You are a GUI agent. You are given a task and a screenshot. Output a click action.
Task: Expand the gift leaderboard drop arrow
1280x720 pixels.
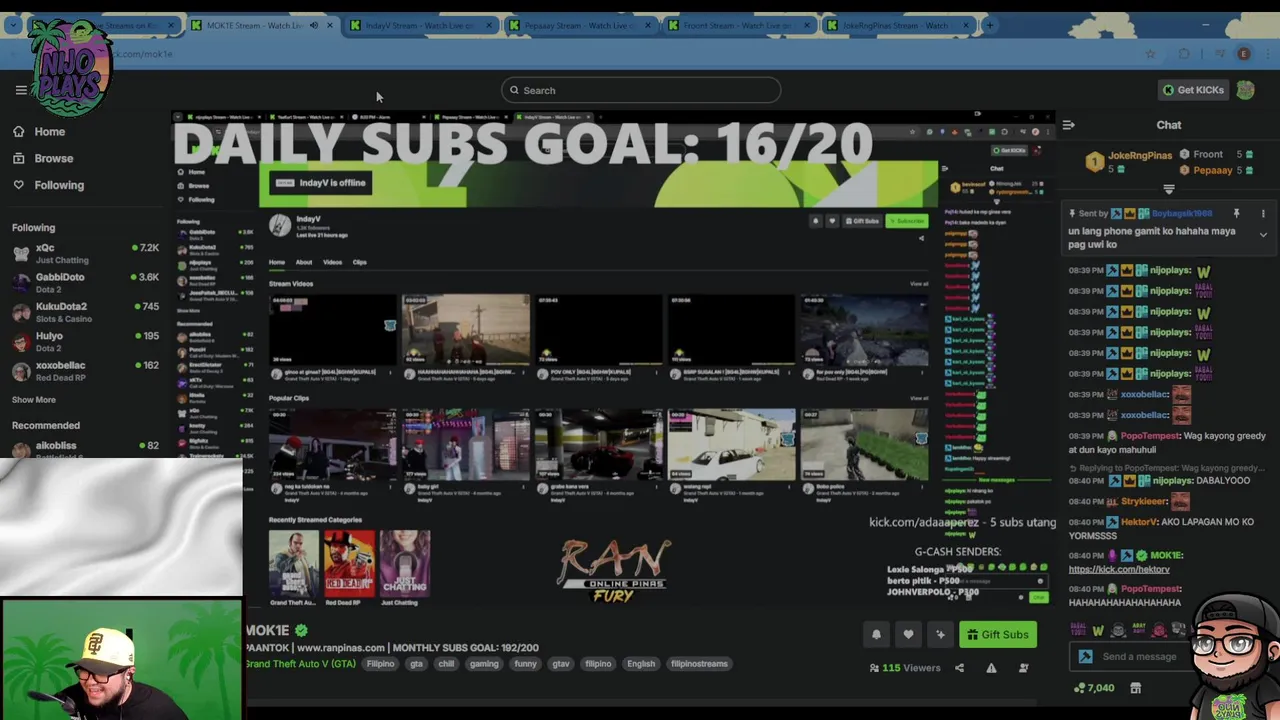click(x=1169, y=189)
